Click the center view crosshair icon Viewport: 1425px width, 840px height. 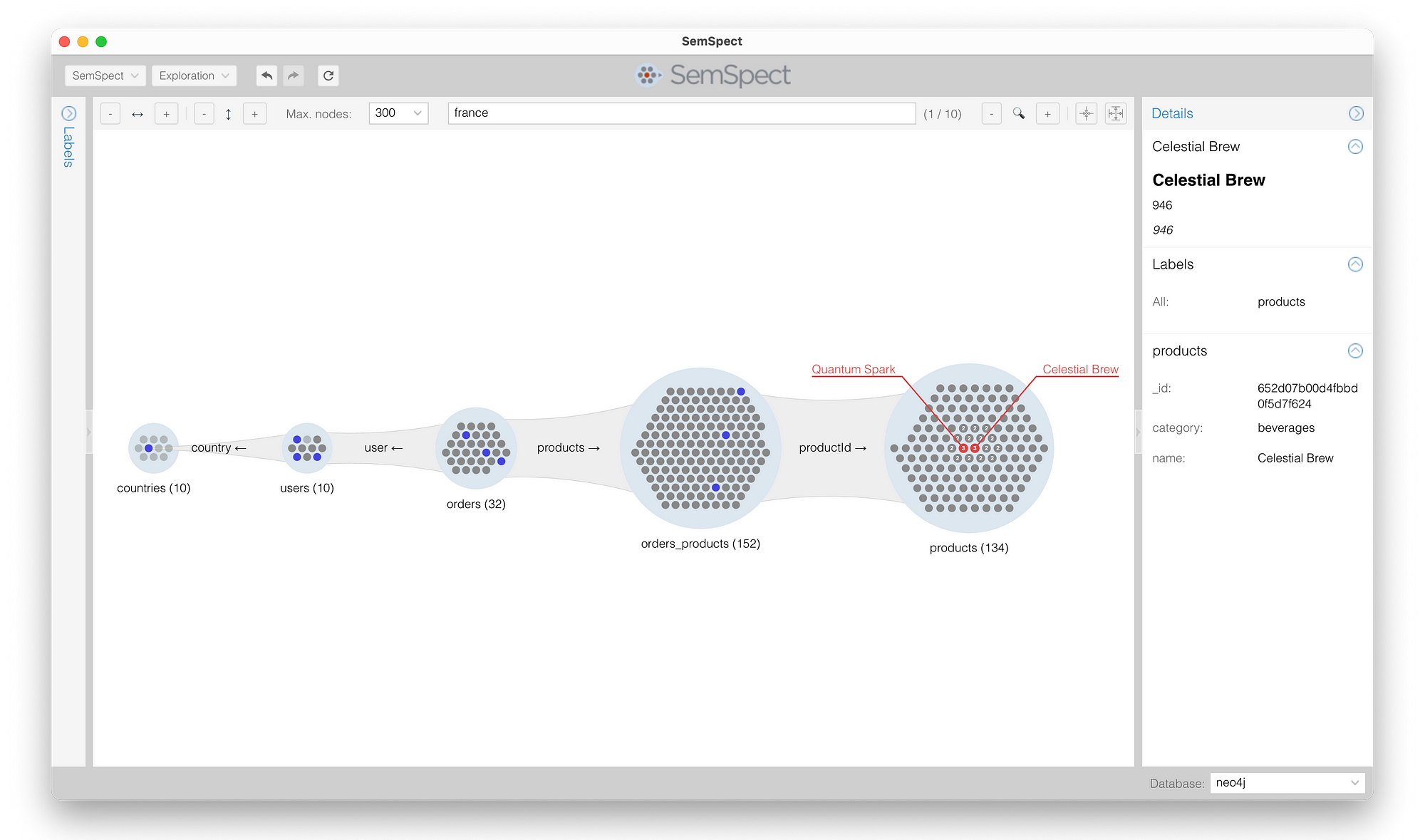(x=1086, y=113)
